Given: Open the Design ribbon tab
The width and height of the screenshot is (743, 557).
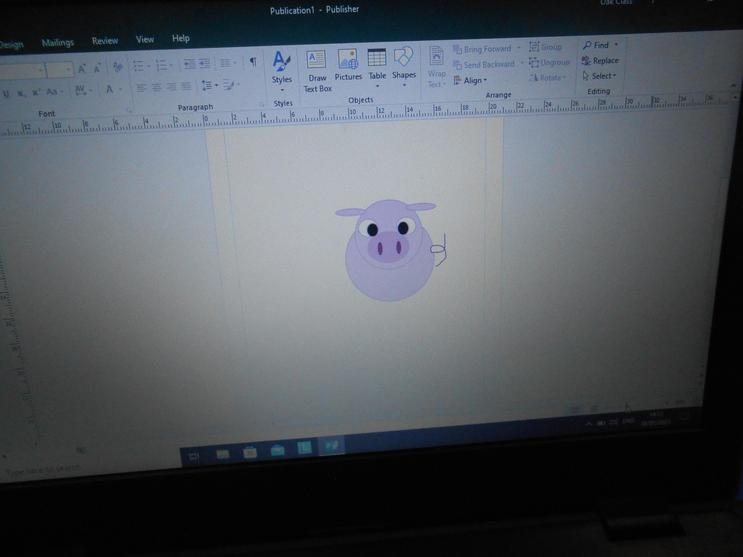Looking at the screenshot, I should point(11,45).
